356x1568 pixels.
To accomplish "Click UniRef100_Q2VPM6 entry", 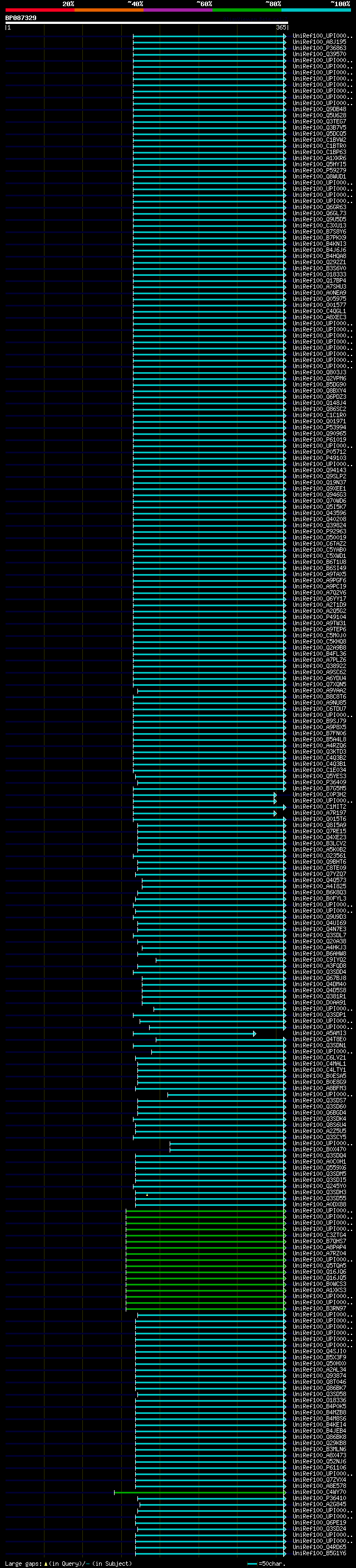I will (x=319, y=379).
